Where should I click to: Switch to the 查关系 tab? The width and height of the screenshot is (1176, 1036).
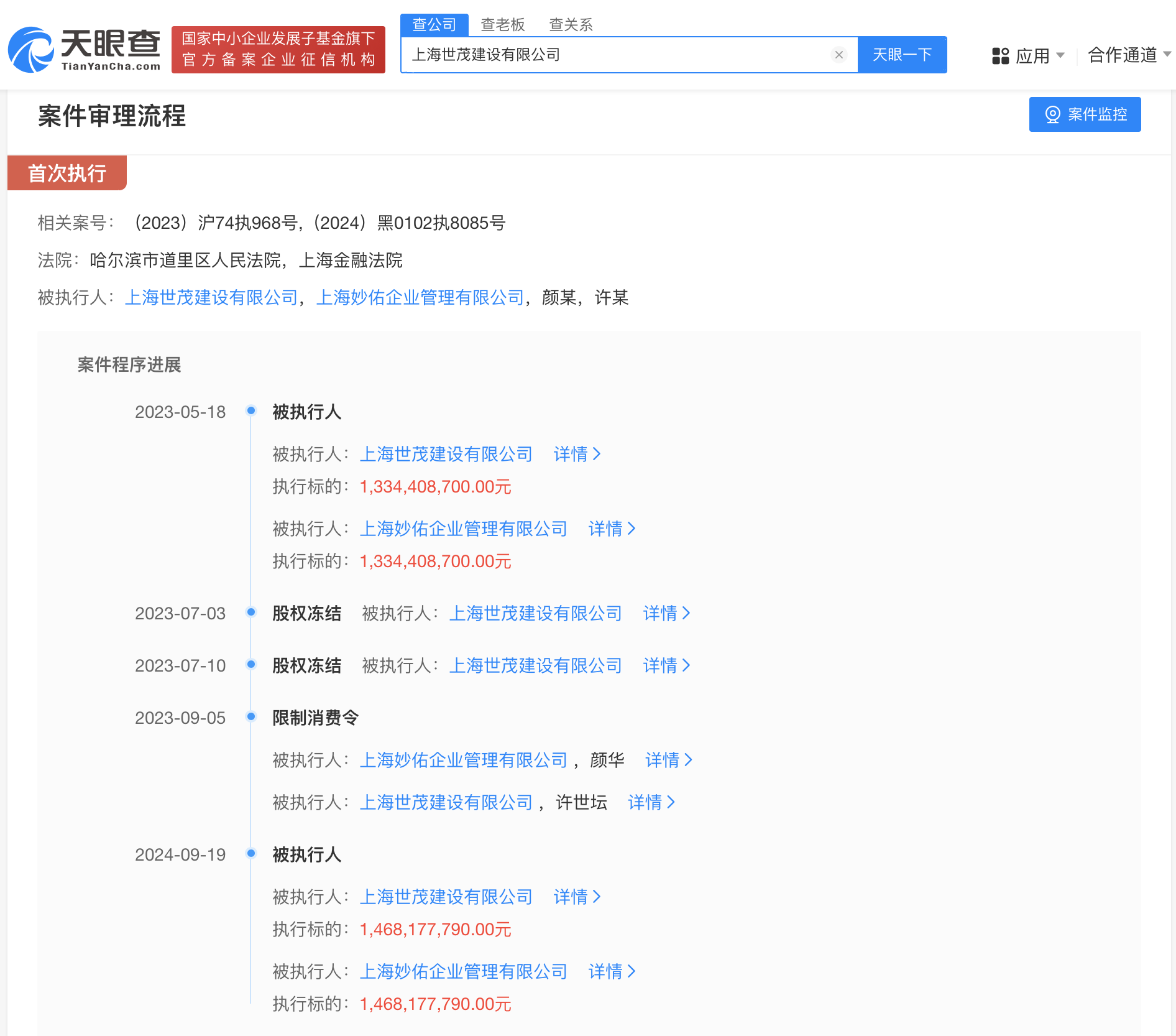point(571,25)
